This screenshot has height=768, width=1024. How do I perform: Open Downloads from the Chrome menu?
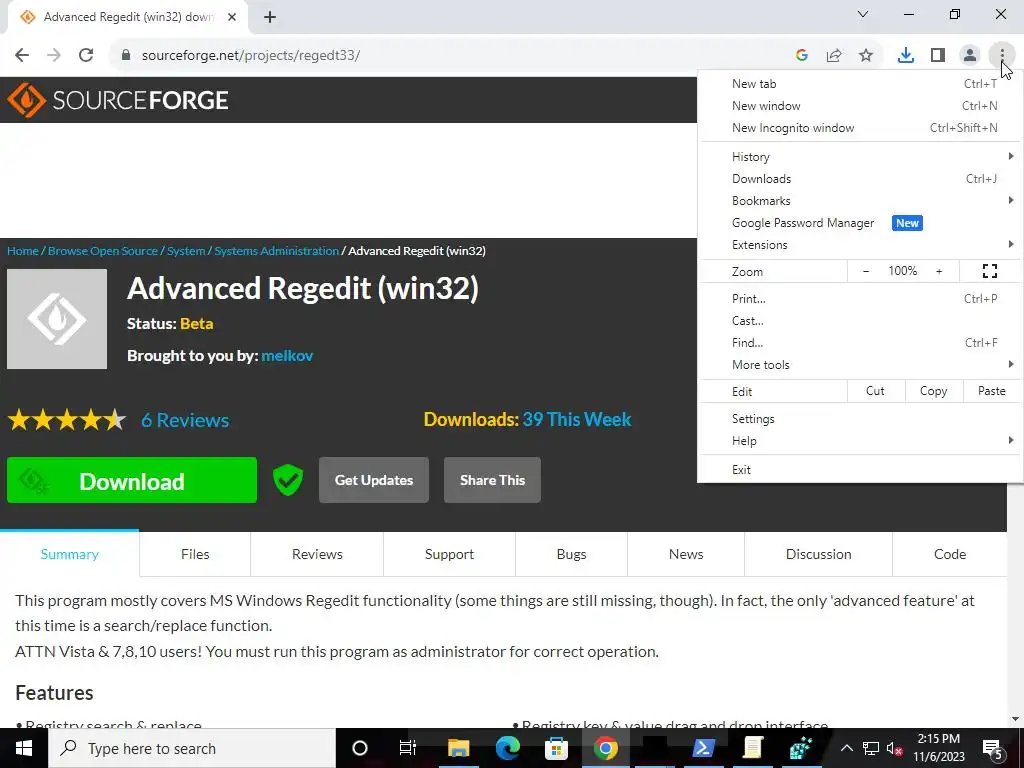pos(859,179)
